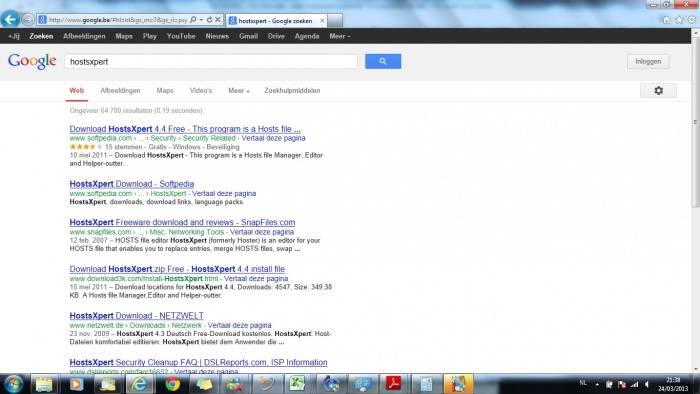Screen dimensions: 700x394
Task: Go back with the browser back arrow
Action: pyautogui.click(x=10, y=19)
